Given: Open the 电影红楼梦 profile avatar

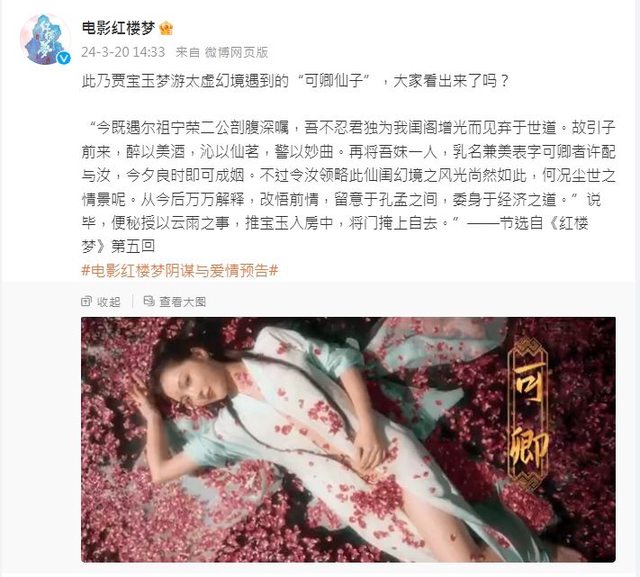Looking at the screenshot, I should coord(45,39).
